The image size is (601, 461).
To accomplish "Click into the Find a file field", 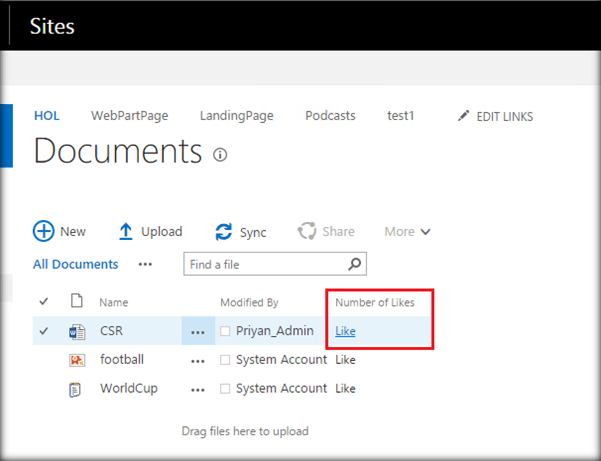I will click(265, 265).
